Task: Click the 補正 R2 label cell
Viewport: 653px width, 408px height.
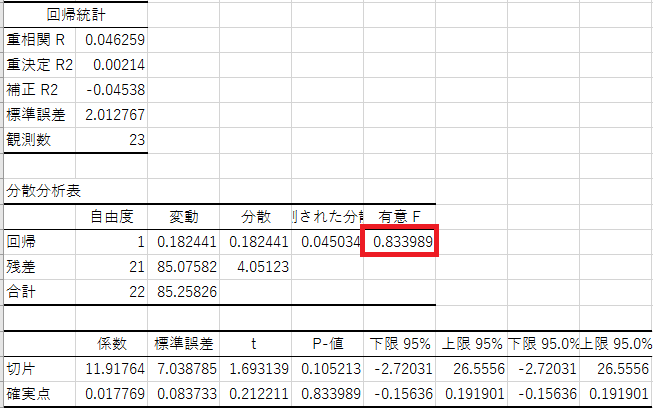Action: click(x=40, y=90)
